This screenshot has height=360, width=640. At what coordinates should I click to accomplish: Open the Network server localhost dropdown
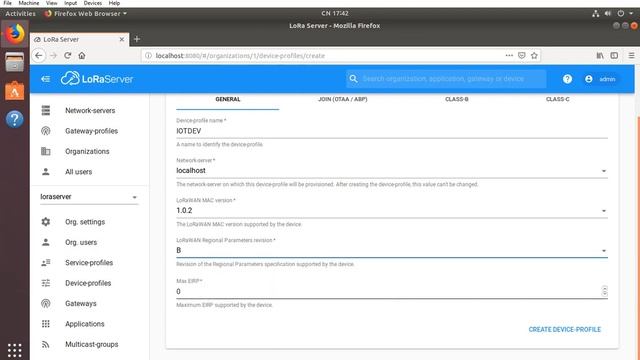(x=391, y=171)
